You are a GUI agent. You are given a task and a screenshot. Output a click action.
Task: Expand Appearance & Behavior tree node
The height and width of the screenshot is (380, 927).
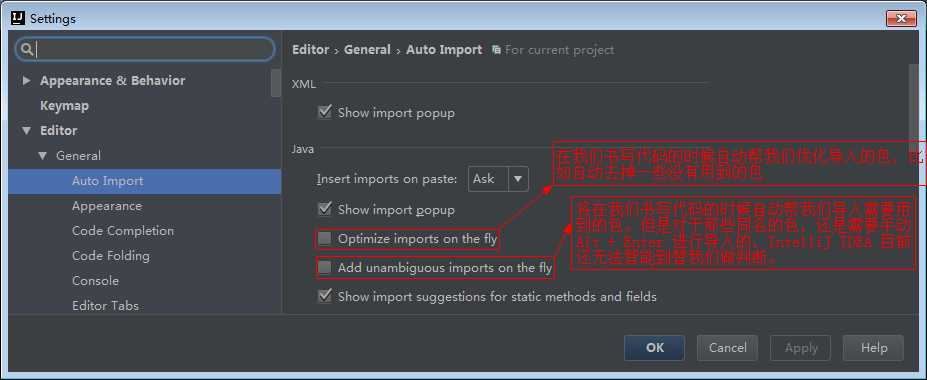[x=26, y=80]
